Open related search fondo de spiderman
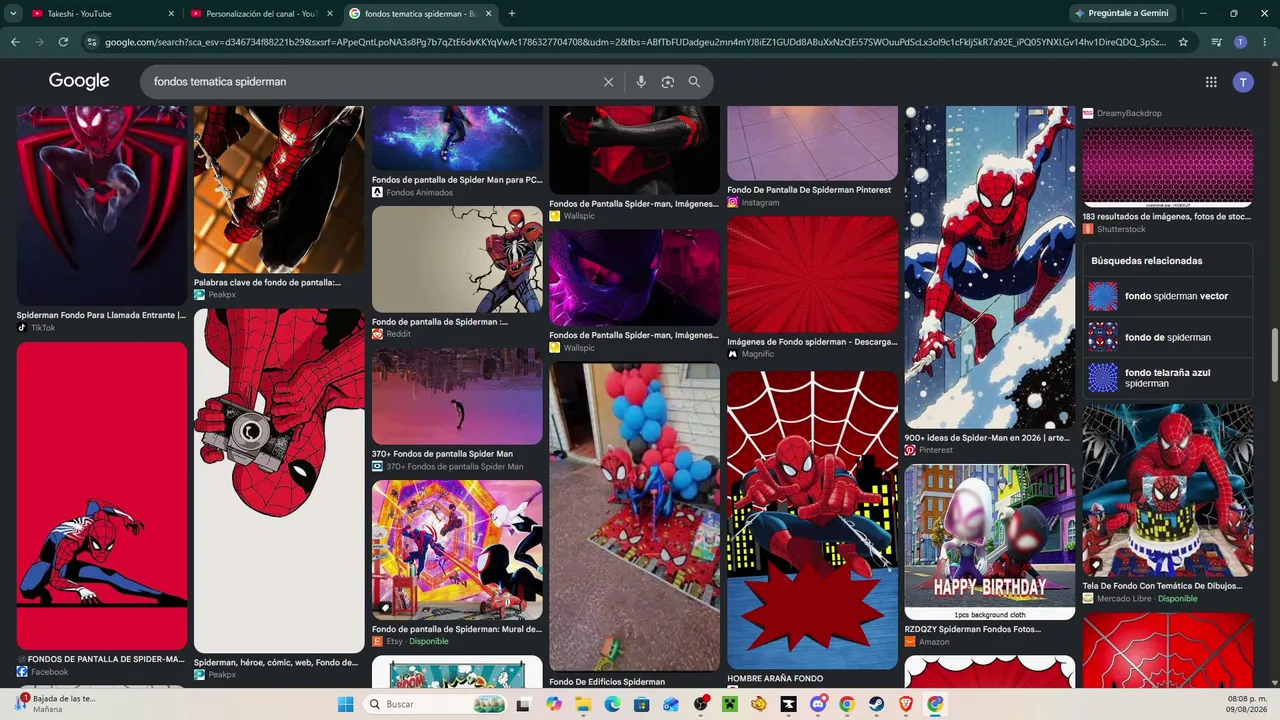This screenshot has height=720, width=1280. pos(1167,337)
